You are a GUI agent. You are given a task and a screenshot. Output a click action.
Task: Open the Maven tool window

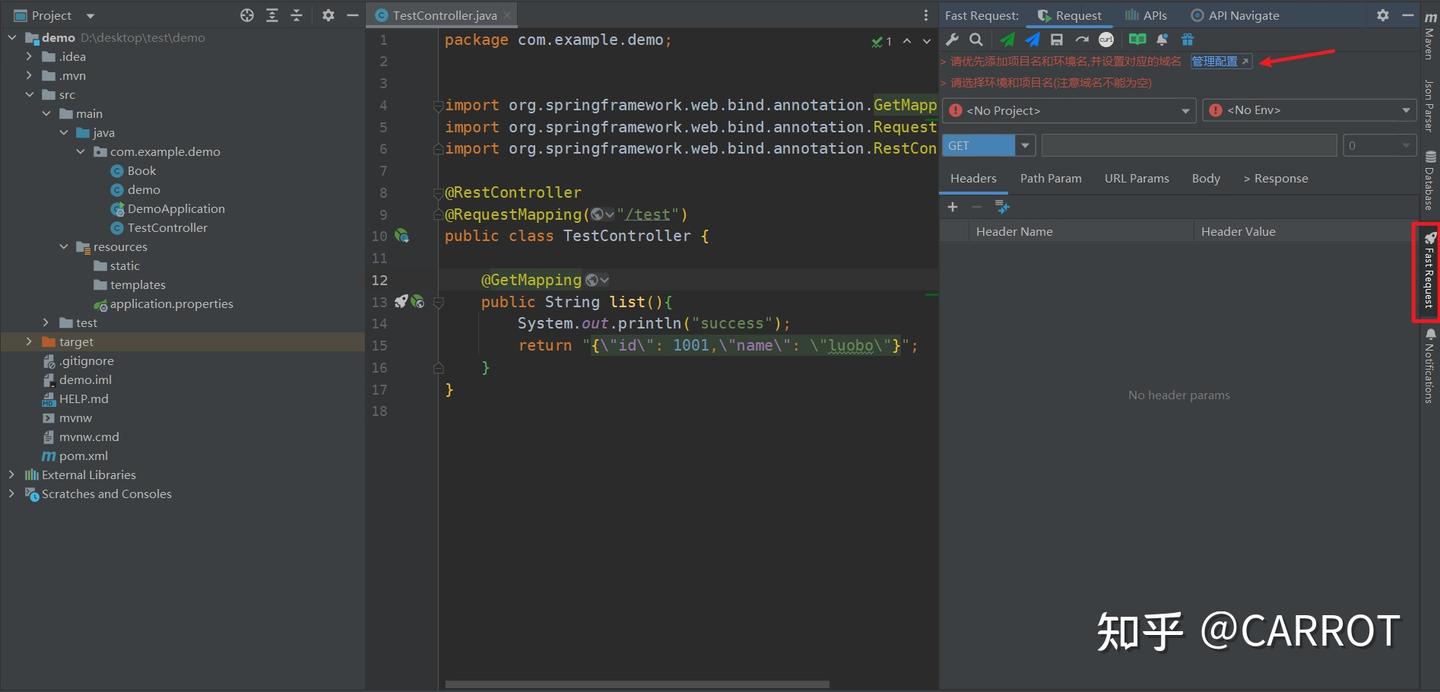[x=1429, y=36]
